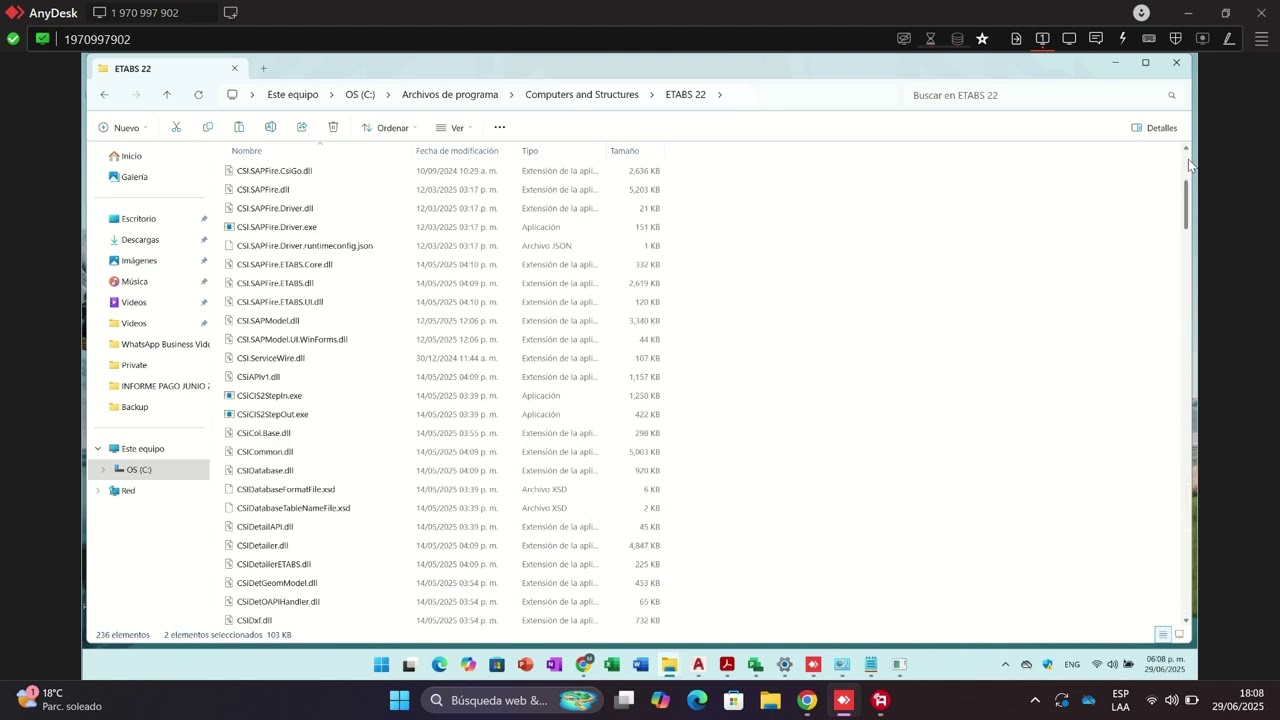
Task: Select the ETABS 22 Explorer tab
Action: 168,69
